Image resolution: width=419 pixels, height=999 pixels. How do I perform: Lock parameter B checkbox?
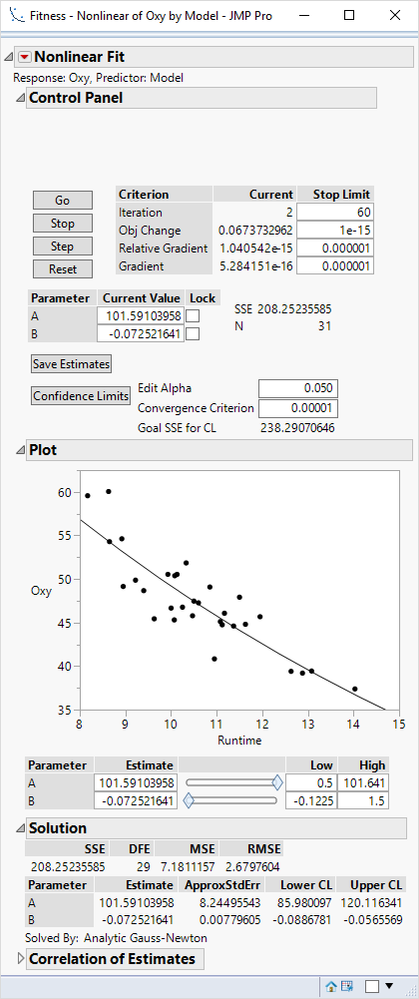[x=193, y=334]
